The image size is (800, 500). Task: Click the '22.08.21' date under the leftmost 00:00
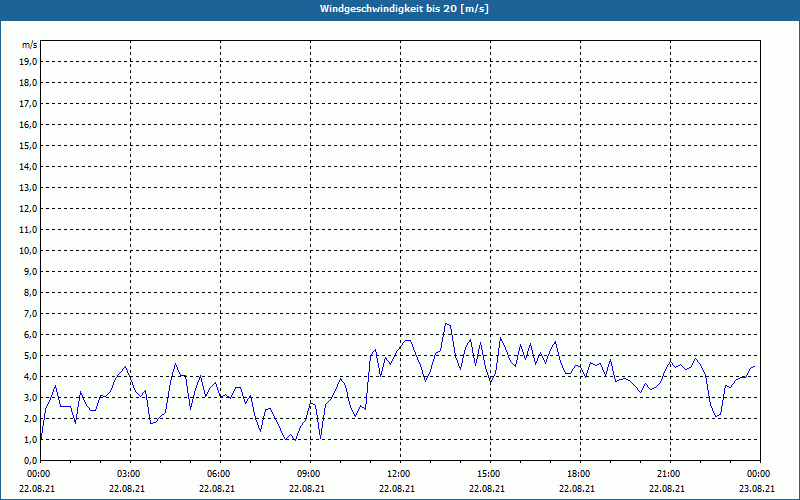point(37,489)
